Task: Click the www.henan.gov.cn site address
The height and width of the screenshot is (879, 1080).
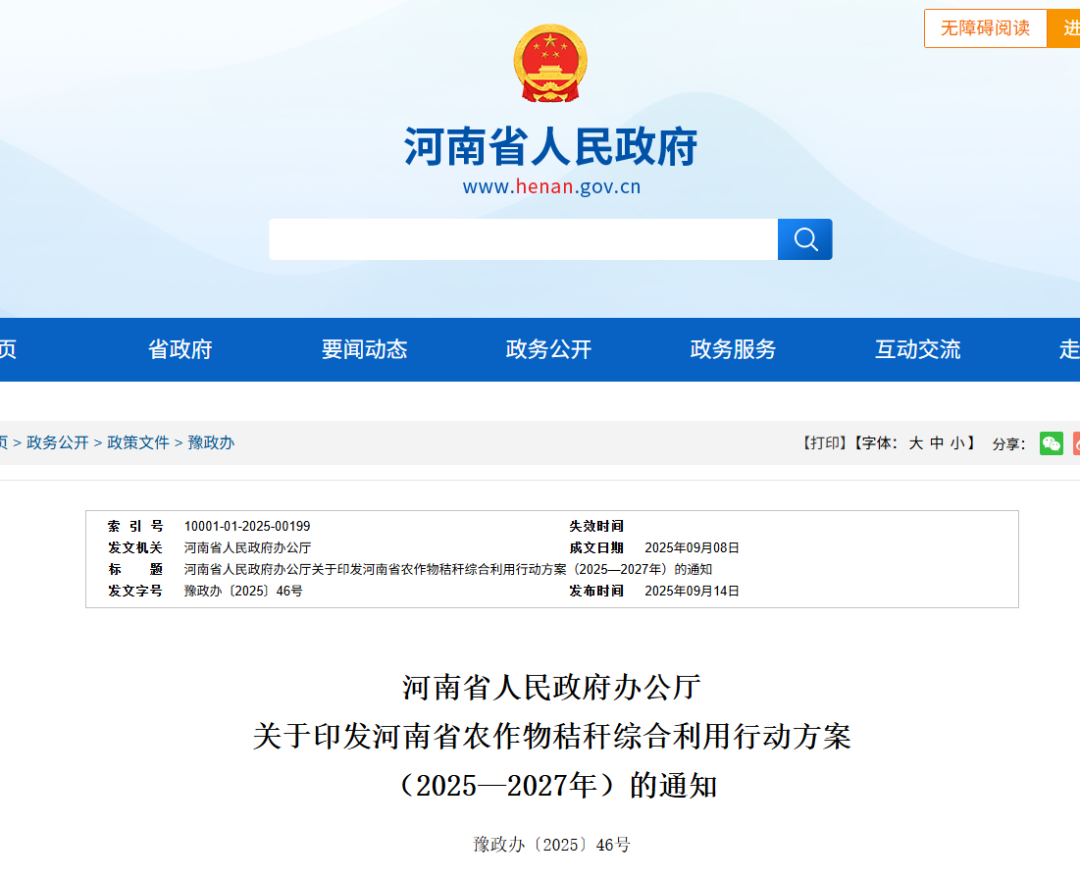Action: tap(552, 187)
